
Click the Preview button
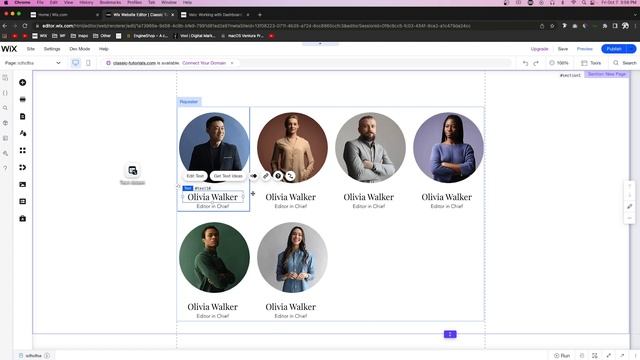(x=584, y=49)
